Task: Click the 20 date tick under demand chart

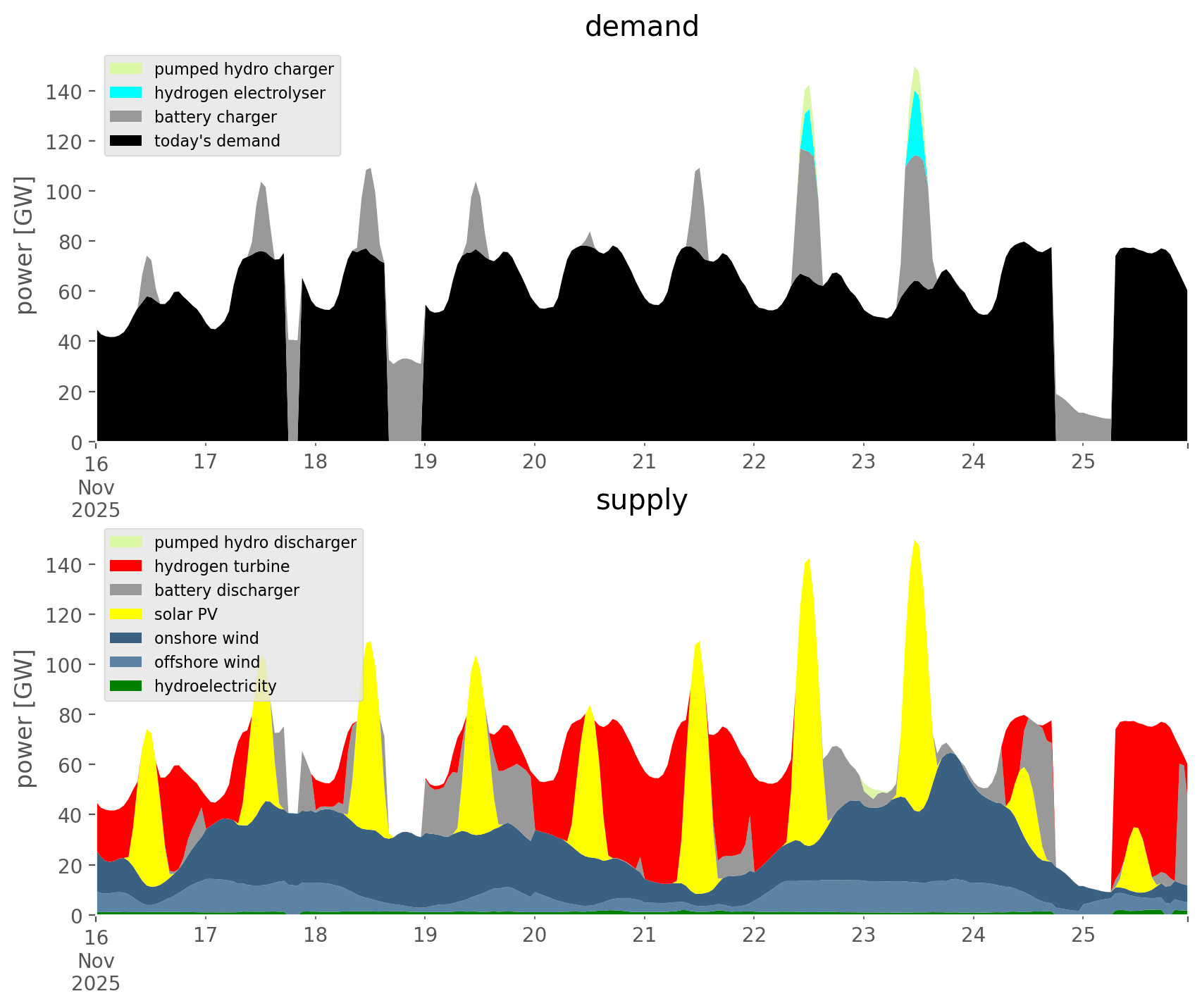Action: (x=534, y=462)
